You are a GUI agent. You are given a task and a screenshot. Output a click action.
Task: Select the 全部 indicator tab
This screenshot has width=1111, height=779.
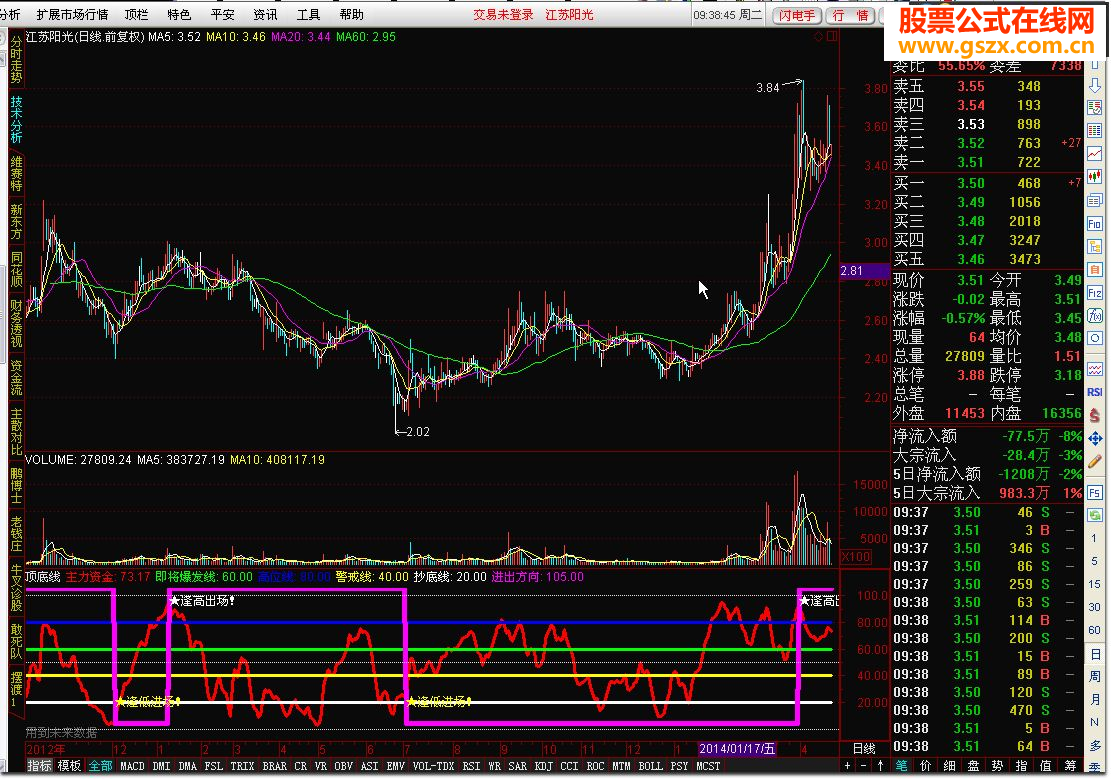click(x=100, y=766)
